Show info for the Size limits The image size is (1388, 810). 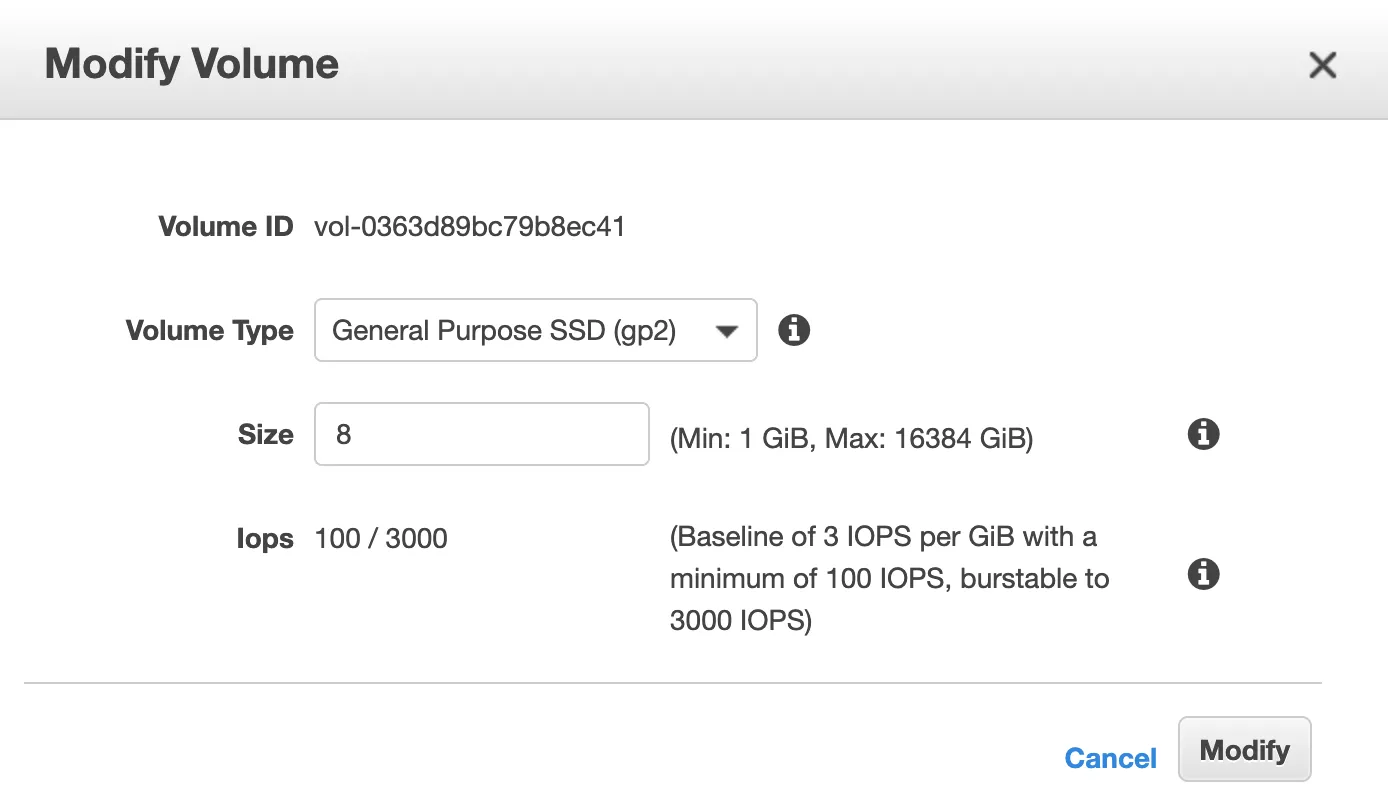click(x=1203, y=434)
